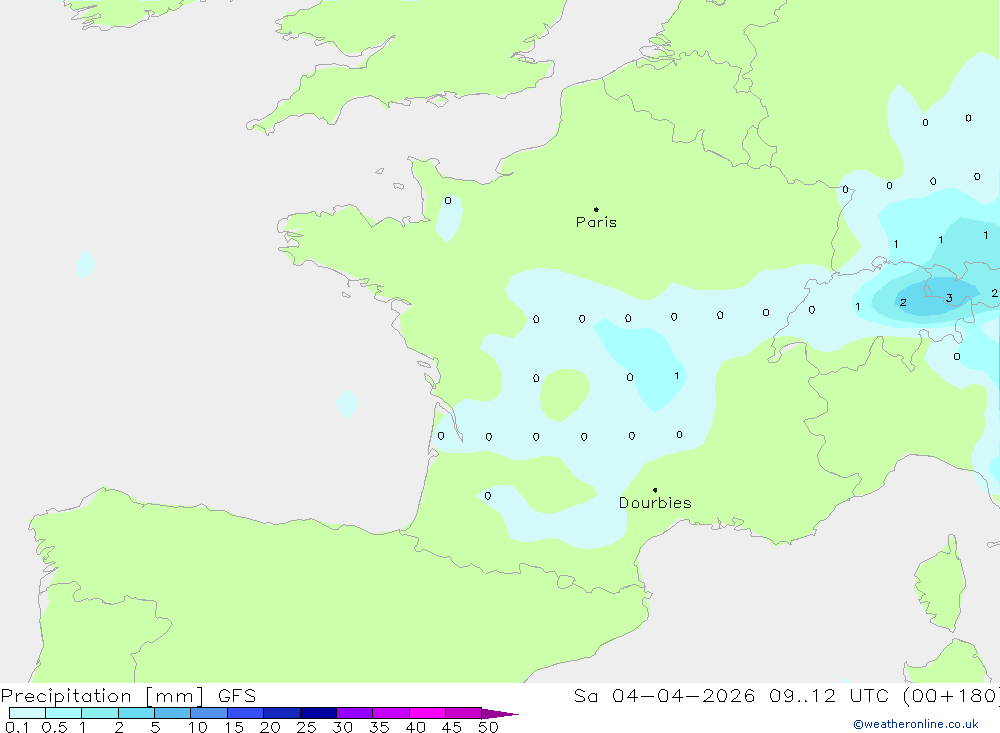Select the 45 mm legend color swatch
The width and height of the screenshot is (1000, 733).
[x=463, y=713]
